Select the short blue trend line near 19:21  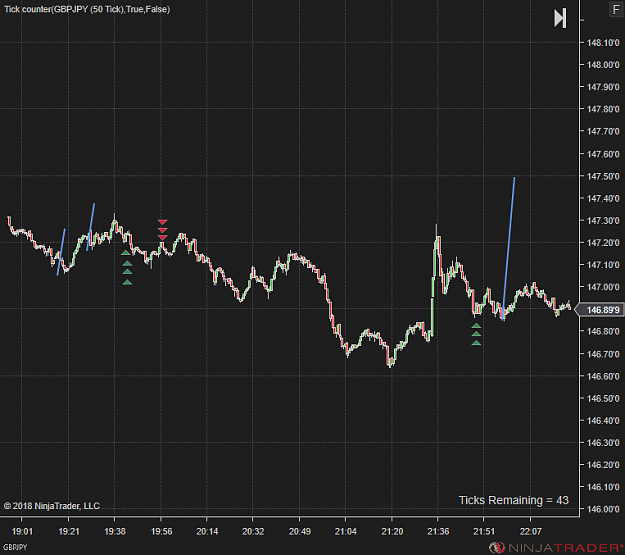pos(61,252)
